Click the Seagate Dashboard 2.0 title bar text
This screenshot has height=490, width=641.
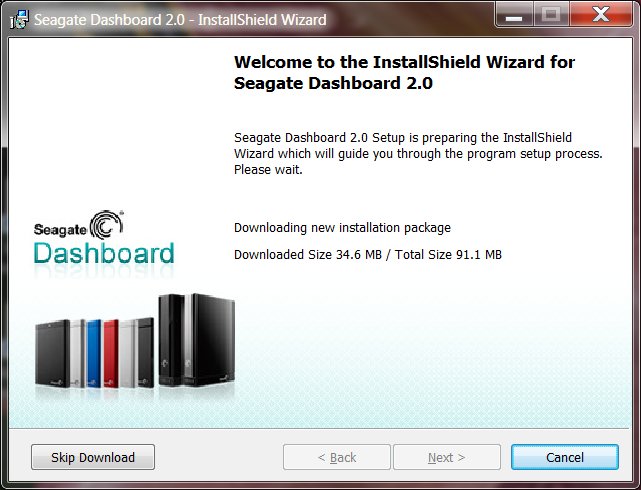click(180, 20)
